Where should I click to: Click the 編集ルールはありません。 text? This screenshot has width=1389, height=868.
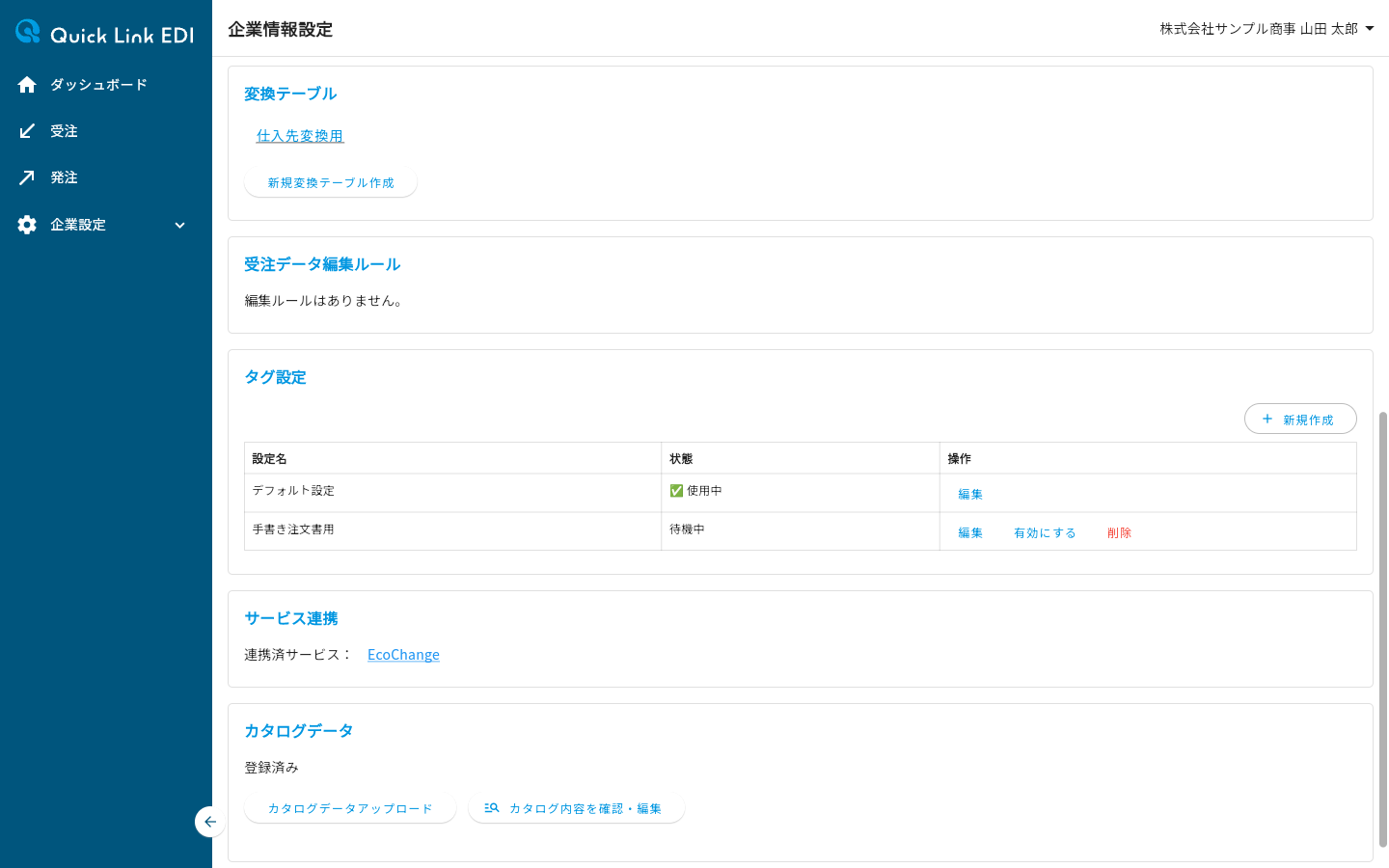pos(323,301)
